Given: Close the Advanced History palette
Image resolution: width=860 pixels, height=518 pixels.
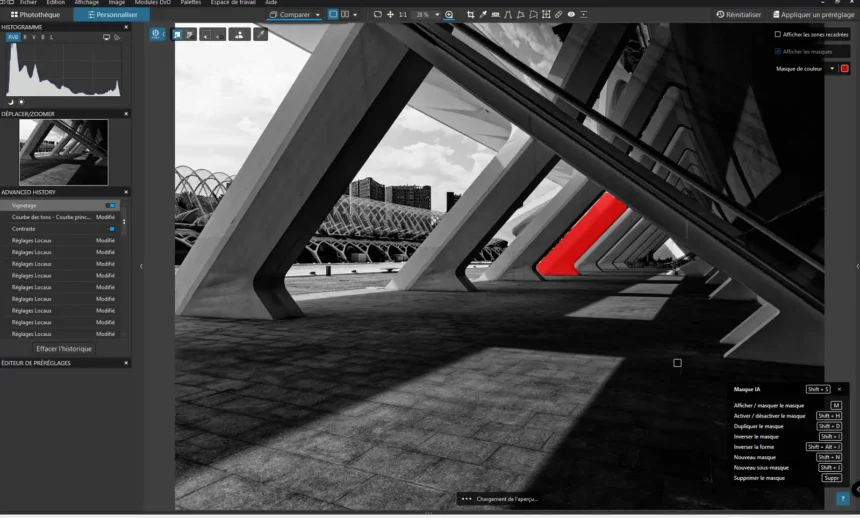Looking at the screenshot, I should 126,192.
